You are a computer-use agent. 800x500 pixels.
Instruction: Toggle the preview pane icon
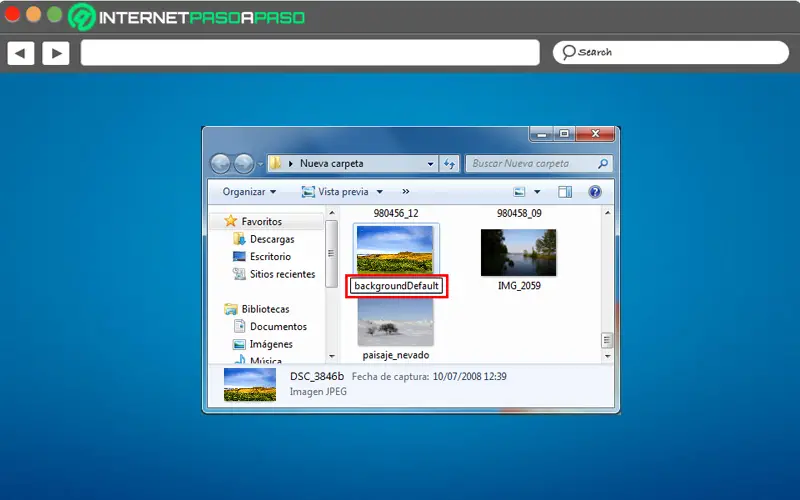pyautogui.click(x=565, y=192)
